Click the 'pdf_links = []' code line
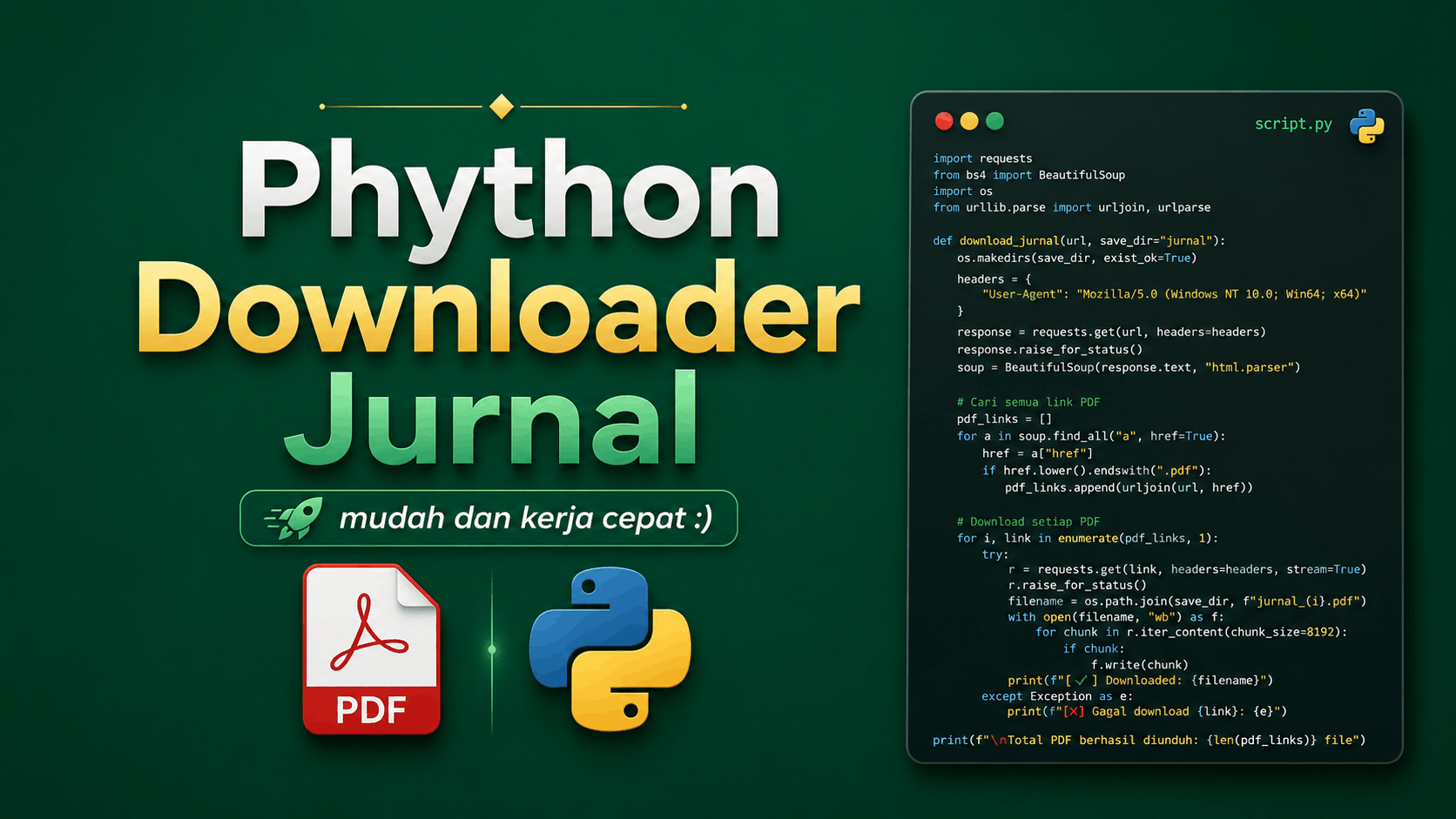 tap(1004, 419)
